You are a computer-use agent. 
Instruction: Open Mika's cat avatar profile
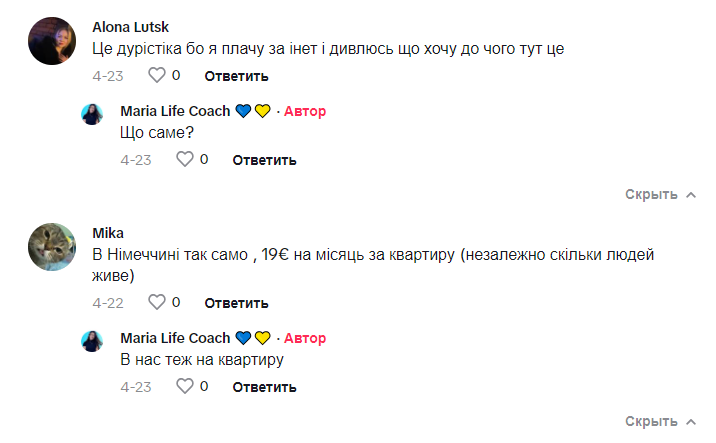click(x=53, y=248)
